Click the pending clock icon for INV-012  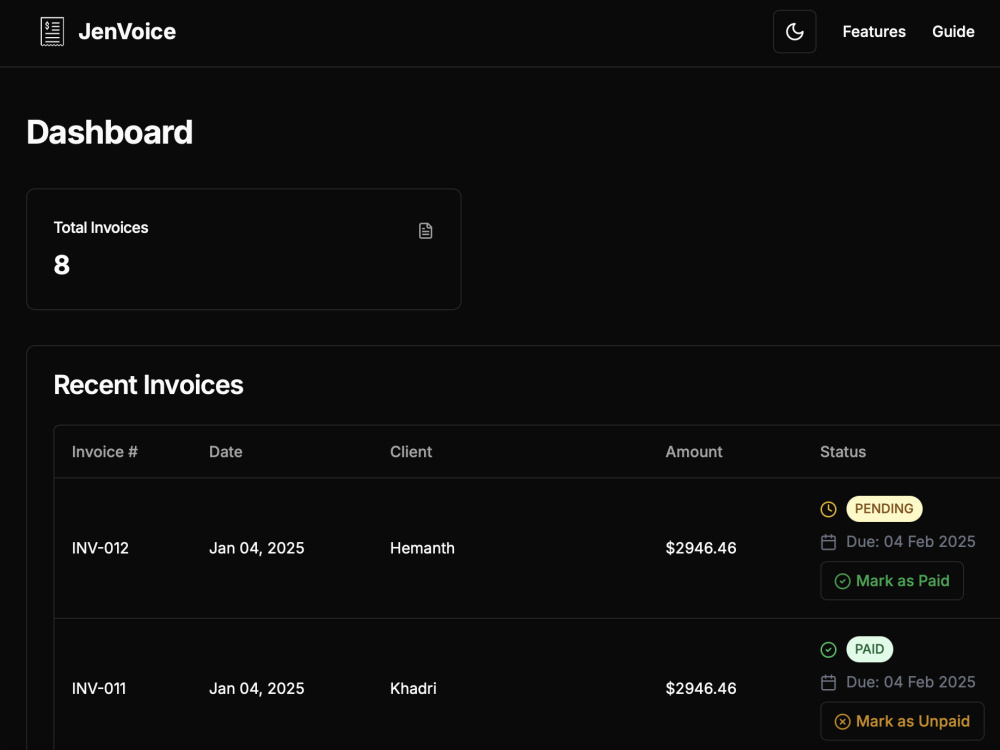828,509
